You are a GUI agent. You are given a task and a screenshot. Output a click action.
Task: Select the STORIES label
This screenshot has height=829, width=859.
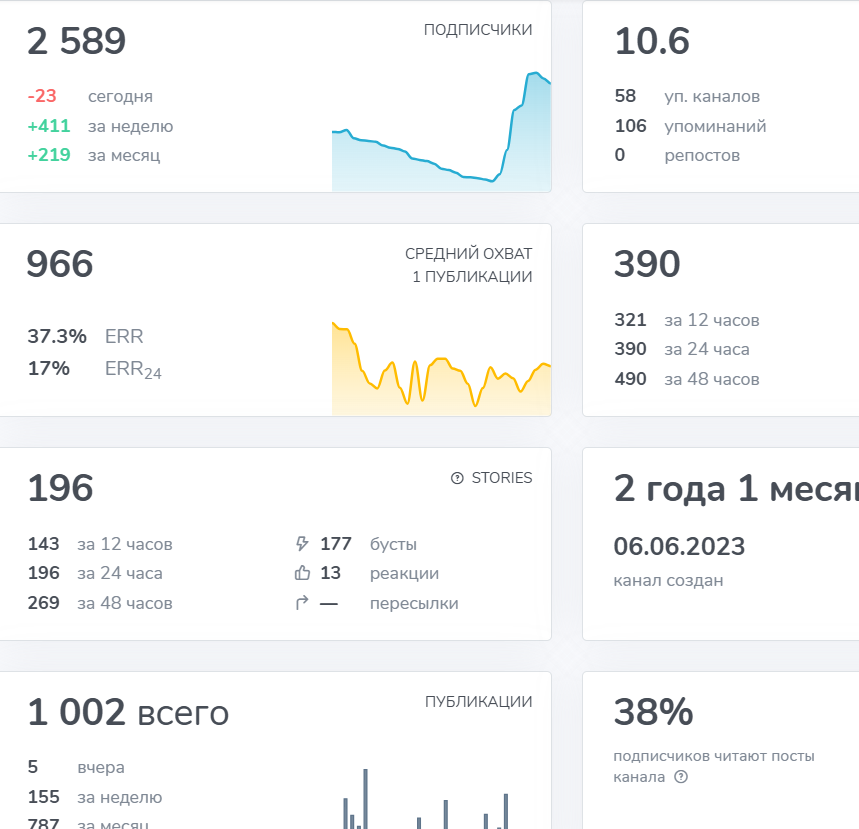(x=502, y=478)
